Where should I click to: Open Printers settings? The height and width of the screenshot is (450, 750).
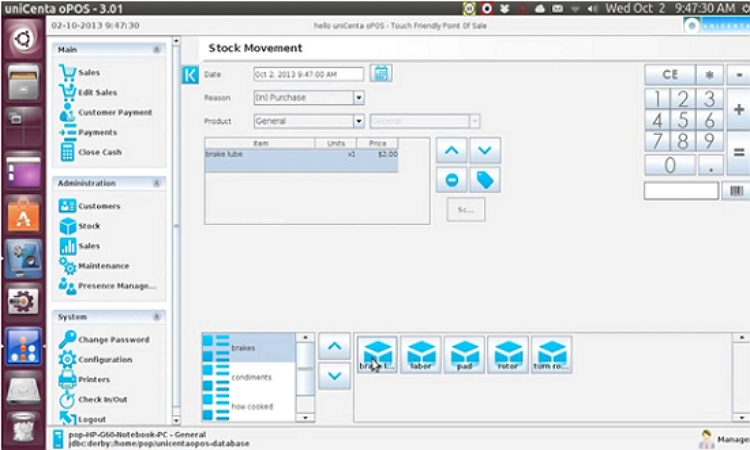[x=84, y=379]
